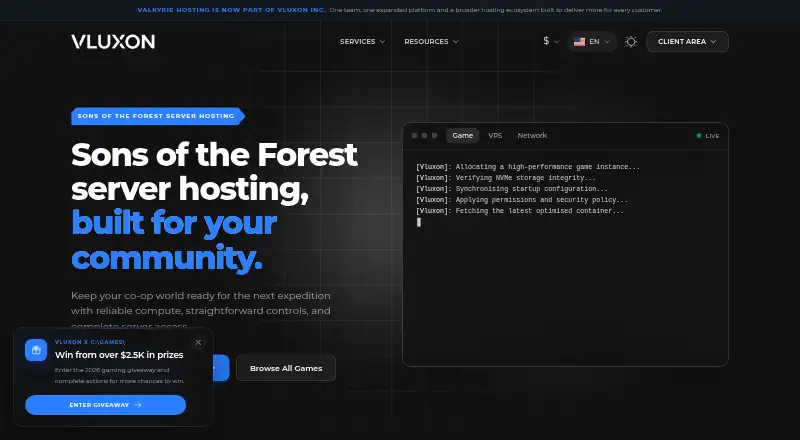This screenshot has width=800, height=440.
Task: Click the "Applying permissions and security policy..." line
Action: (x=522, y=200)
